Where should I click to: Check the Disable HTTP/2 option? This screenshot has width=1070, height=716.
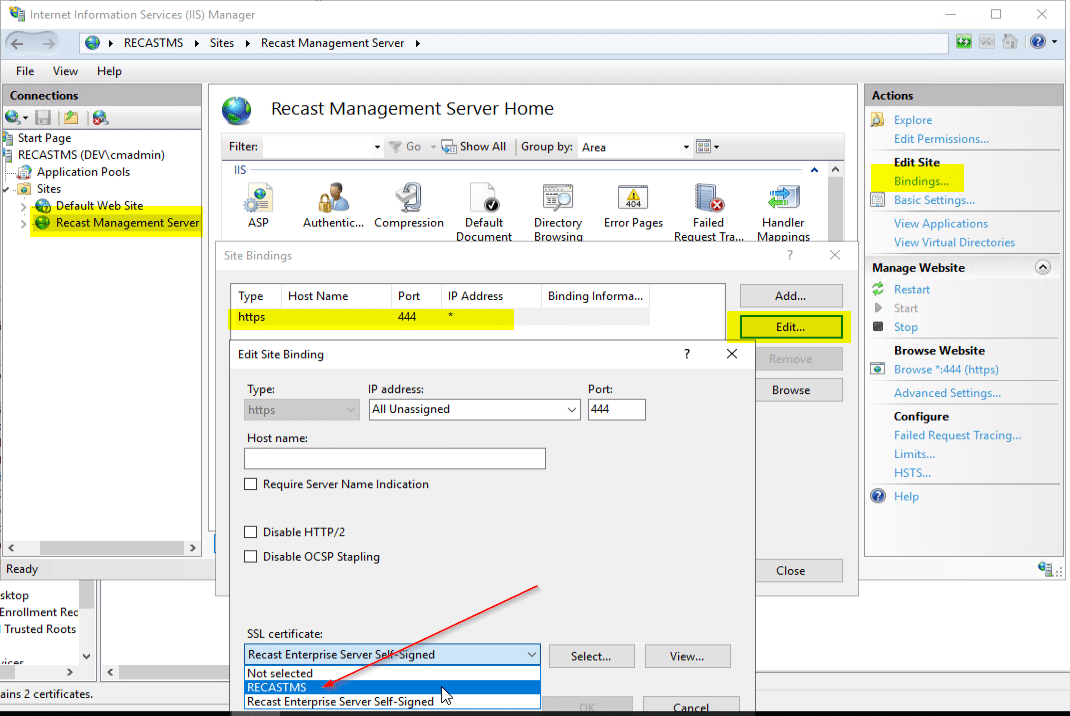click(251, 532)
